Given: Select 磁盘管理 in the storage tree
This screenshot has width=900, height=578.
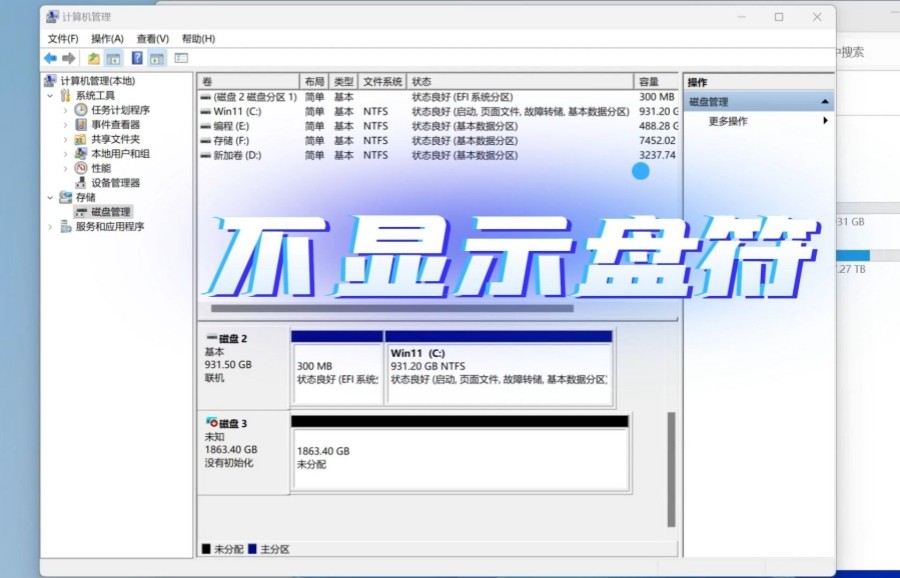Looking at the screenshot, I should click(x=104, y=212).
